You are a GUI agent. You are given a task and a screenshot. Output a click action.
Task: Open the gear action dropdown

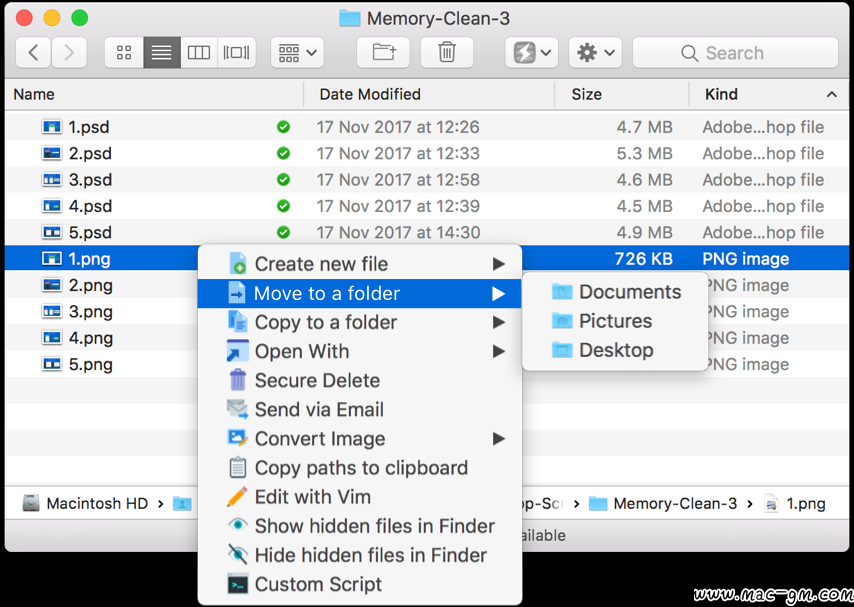(x=595, y=53)
